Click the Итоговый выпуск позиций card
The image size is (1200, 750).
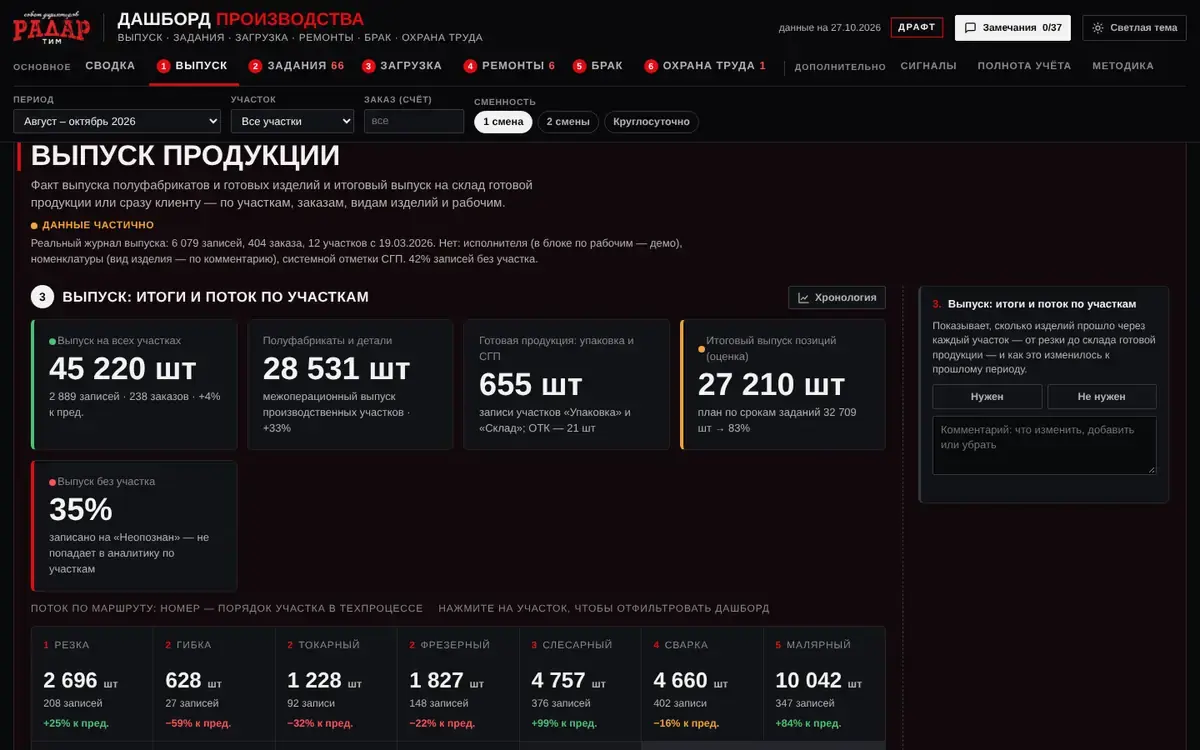[783, 384]
